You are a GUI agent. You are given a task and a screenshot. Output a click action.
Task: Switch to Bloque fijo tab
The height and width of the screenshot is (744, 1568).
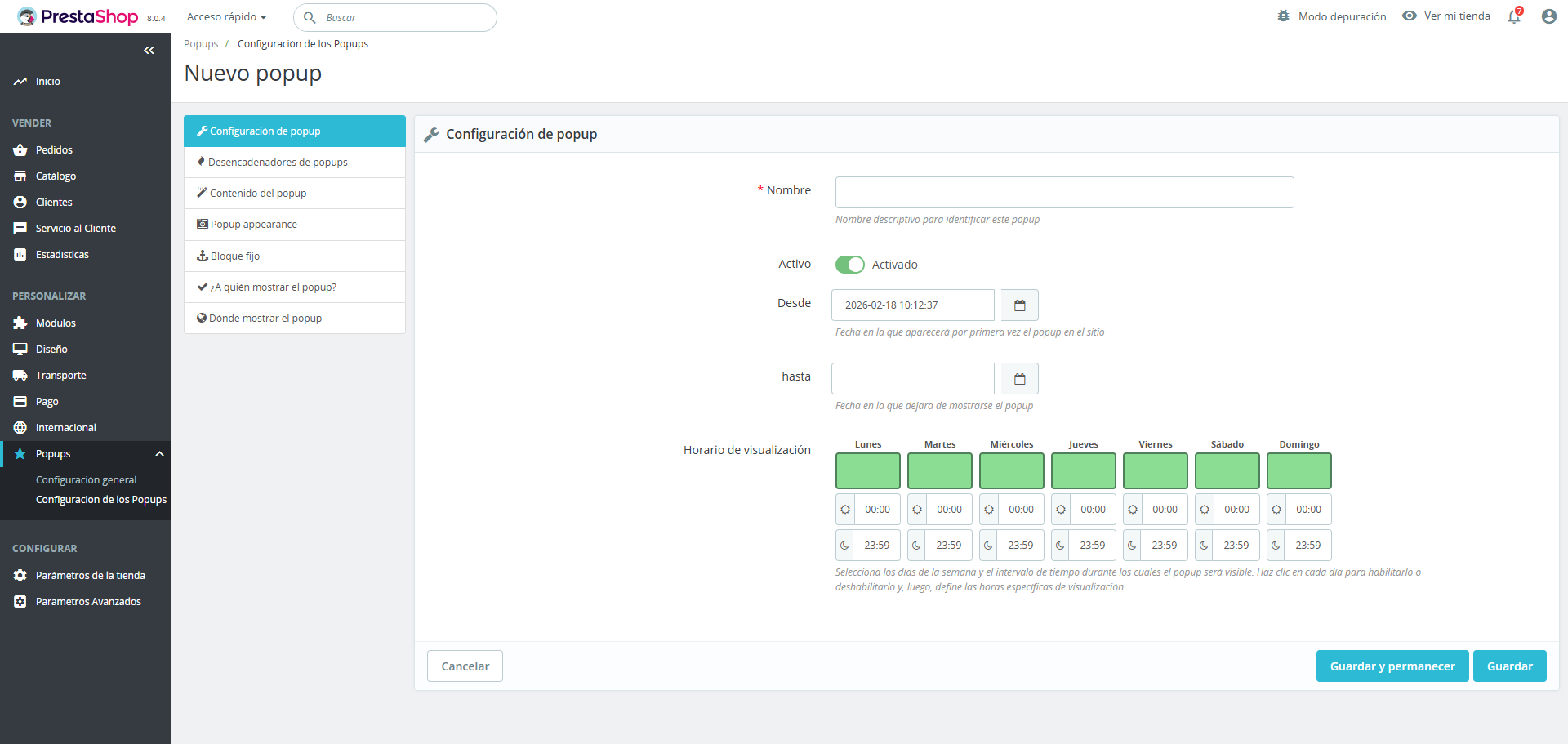pyautogui.click(x=295, y=256)
